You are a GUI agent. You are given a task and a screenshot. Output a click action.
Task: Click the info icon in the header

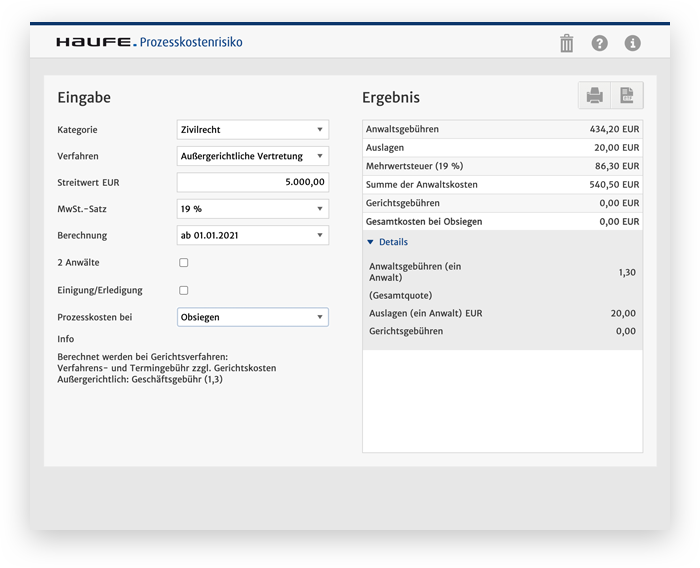(632, 43)
